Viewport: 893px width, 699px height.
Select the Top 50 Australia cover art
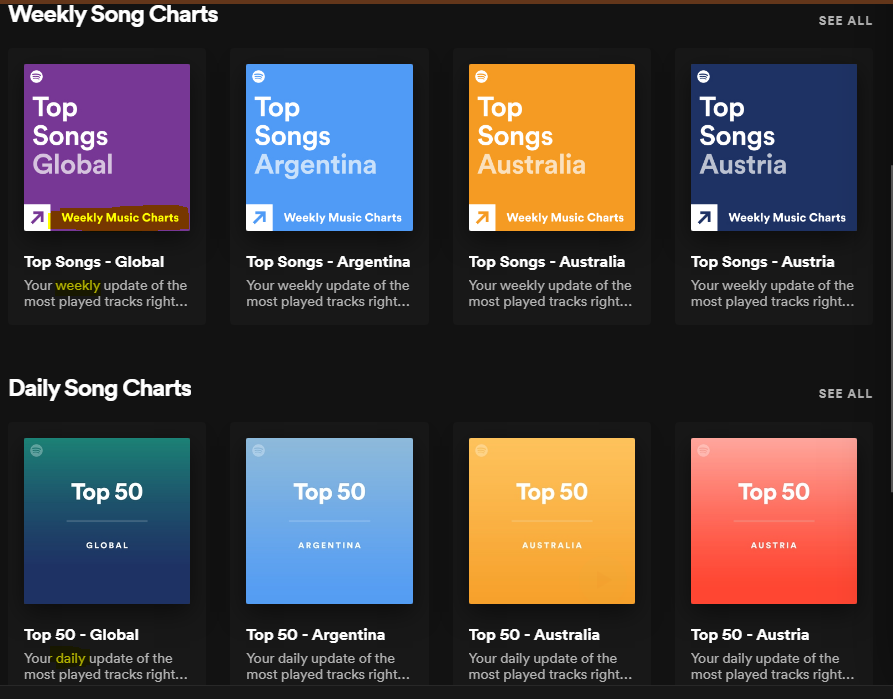552,521
